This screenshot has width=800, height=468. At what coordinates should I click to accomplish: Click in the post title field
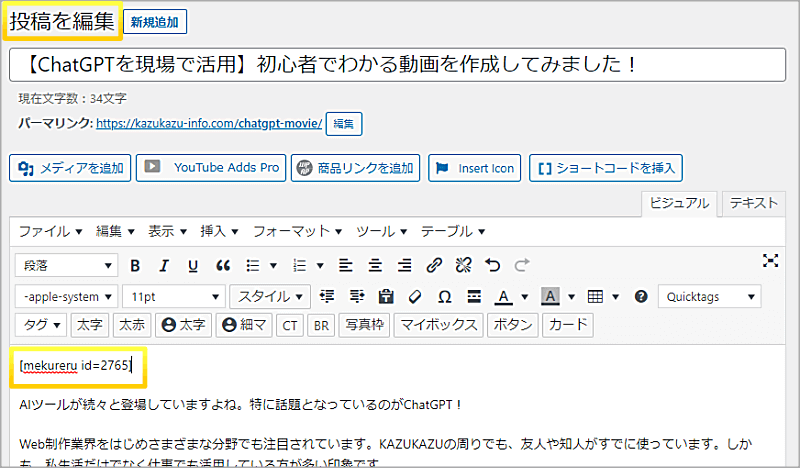click(x=397, y=65)
